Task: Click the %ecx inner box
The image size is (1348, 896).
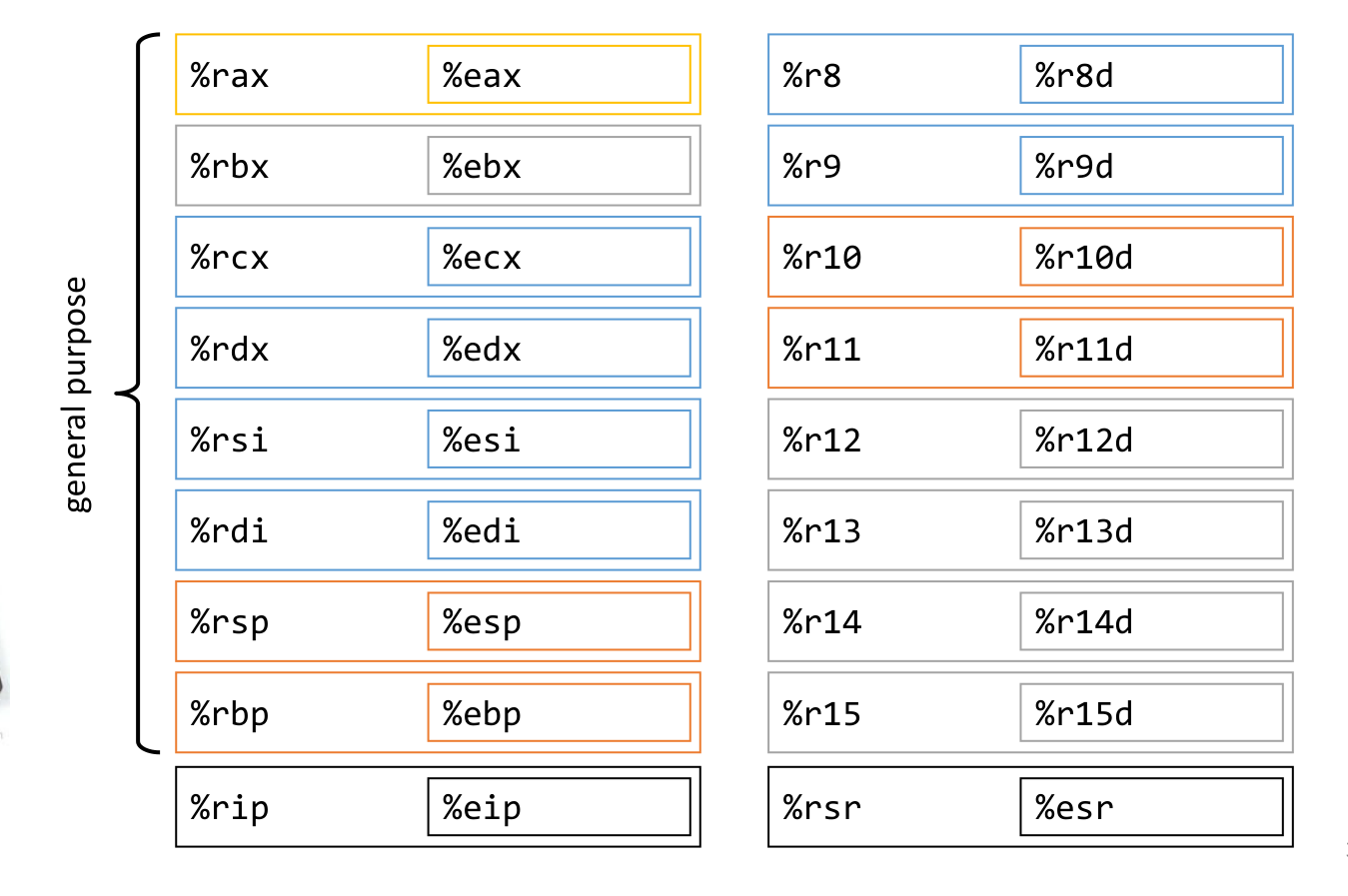Action: coord(559,257)
